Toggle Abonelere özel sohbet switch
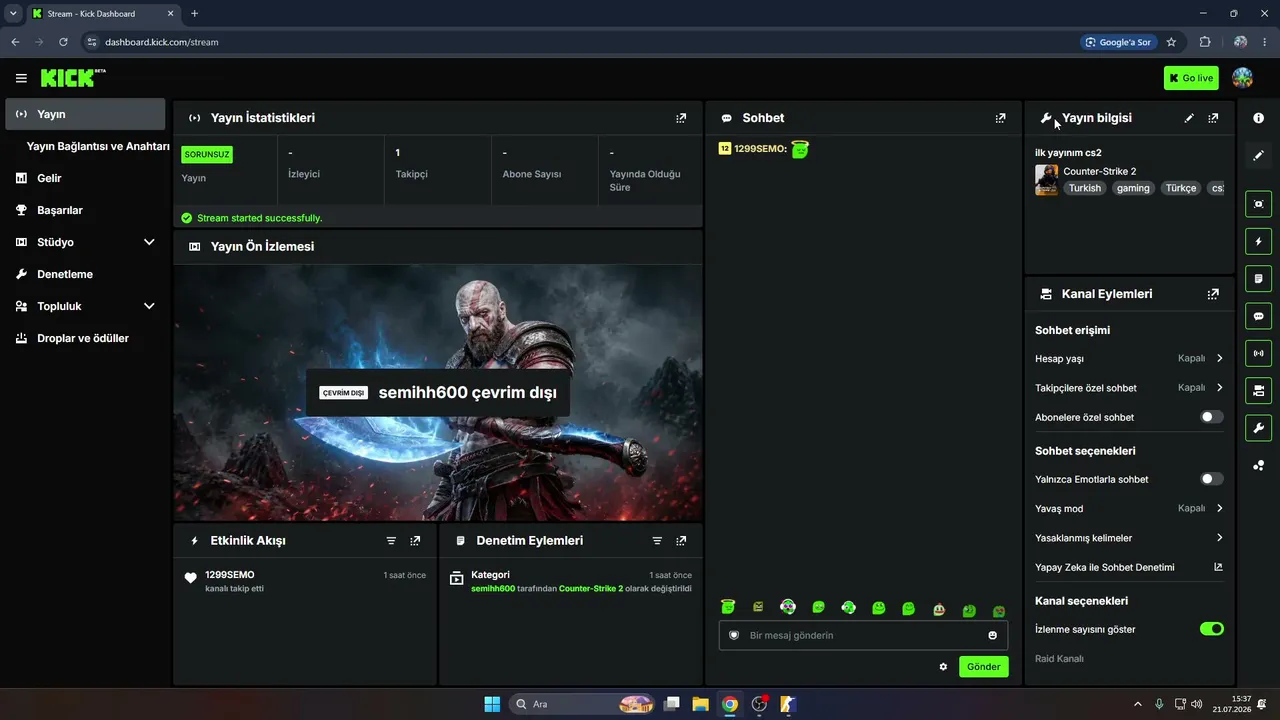Screen dimensions: 1280x720 tap(1211, 417)
